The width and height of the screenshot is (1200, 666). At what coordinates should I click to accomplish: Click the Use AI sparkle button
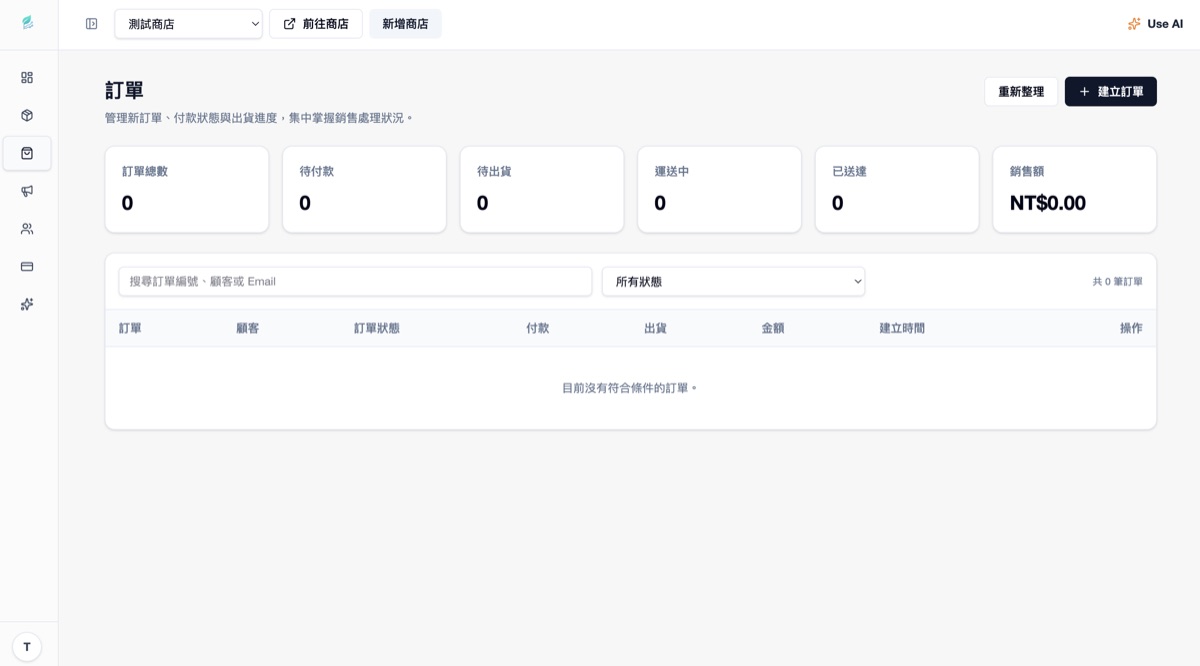click(1155, 24)
